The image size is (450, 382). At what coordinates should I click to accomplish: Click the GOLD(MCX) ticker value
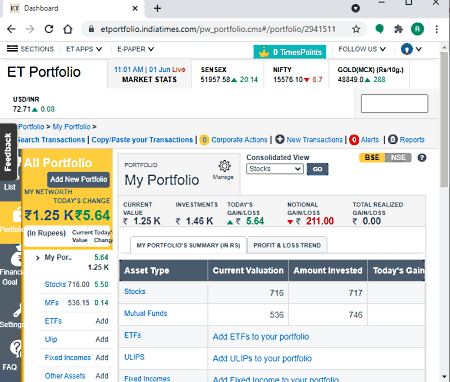click(361, 80)
